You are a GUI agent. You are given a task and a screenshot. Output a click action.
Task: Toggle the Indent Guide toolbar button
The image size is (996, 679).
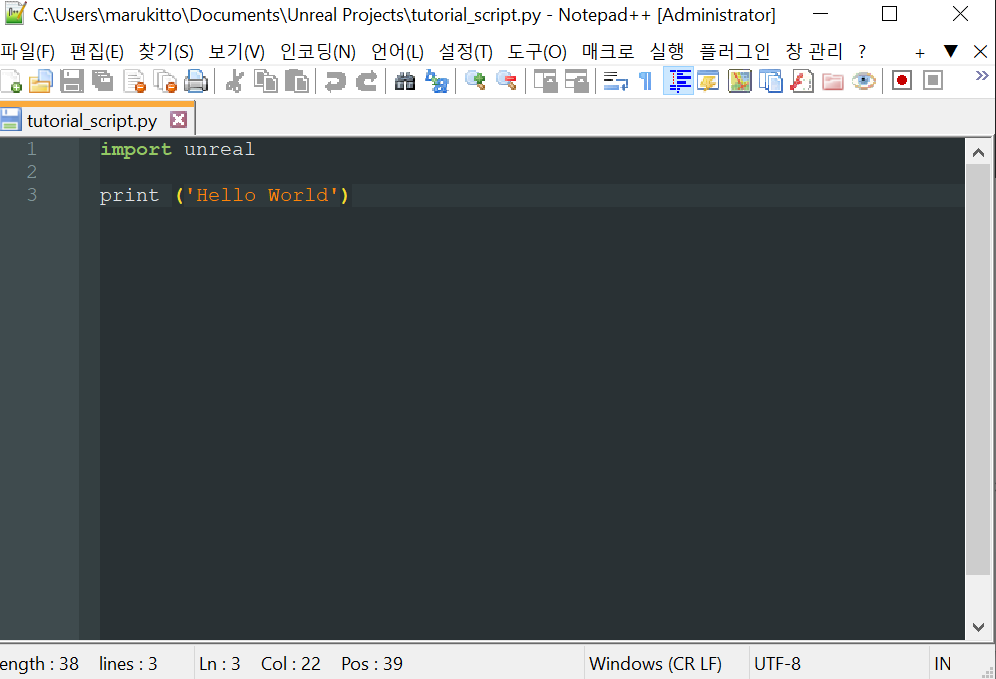point(678,81)
